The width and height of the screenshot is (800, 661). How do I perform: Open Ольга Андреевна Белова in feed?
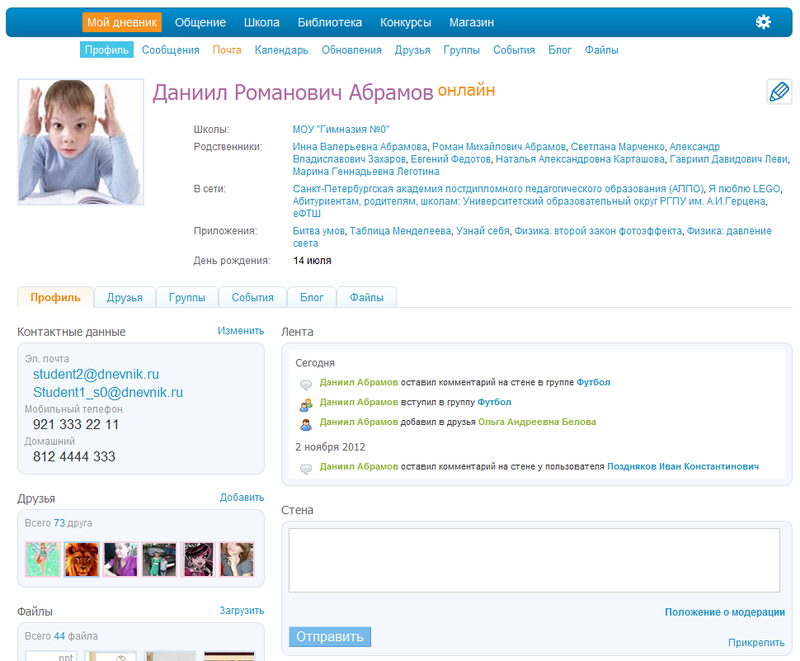537,422
